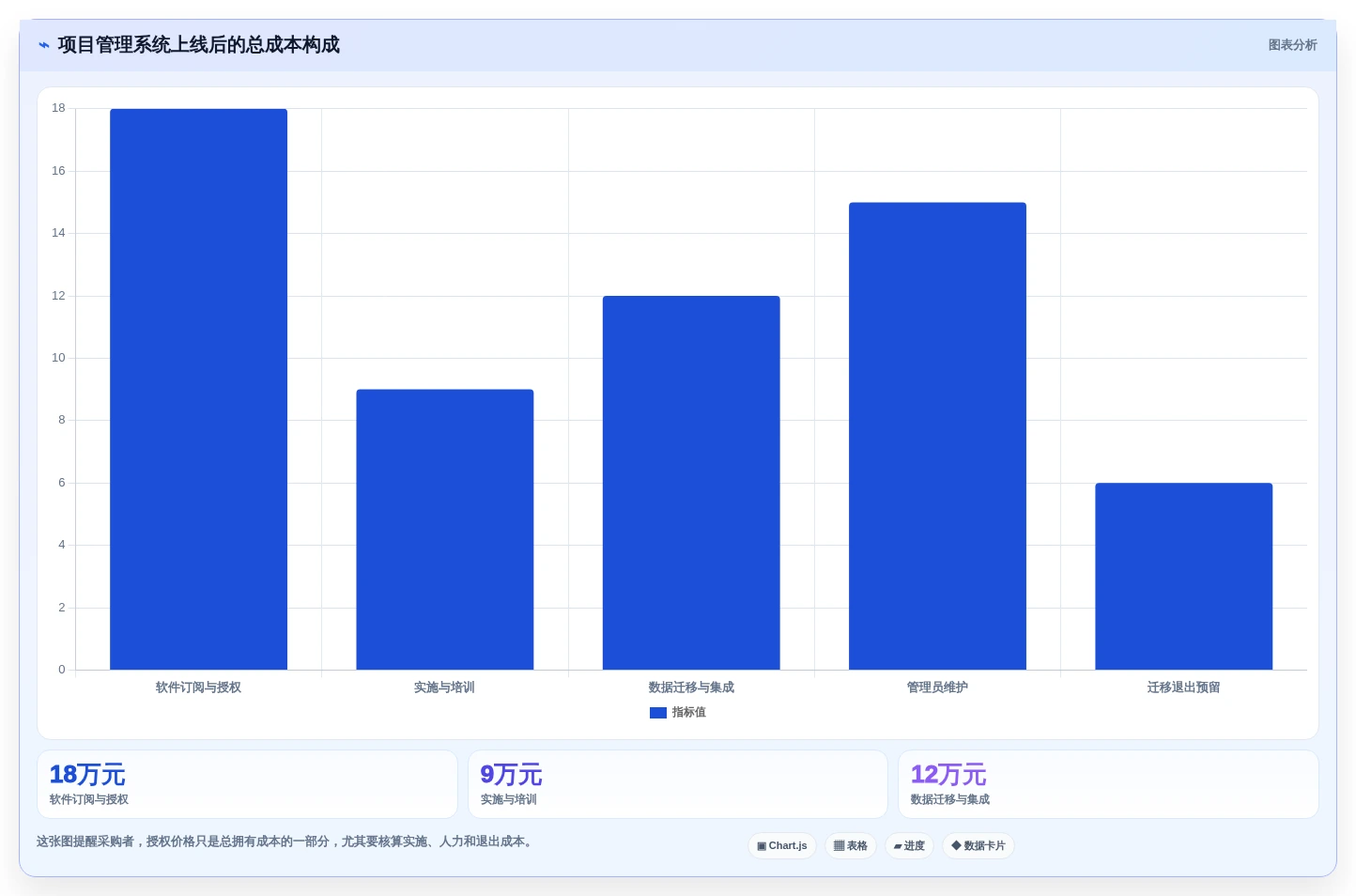Click the x-axis label 实施与培训
Viewport: 1356px width, 896px height.
(x=445, y=687)
